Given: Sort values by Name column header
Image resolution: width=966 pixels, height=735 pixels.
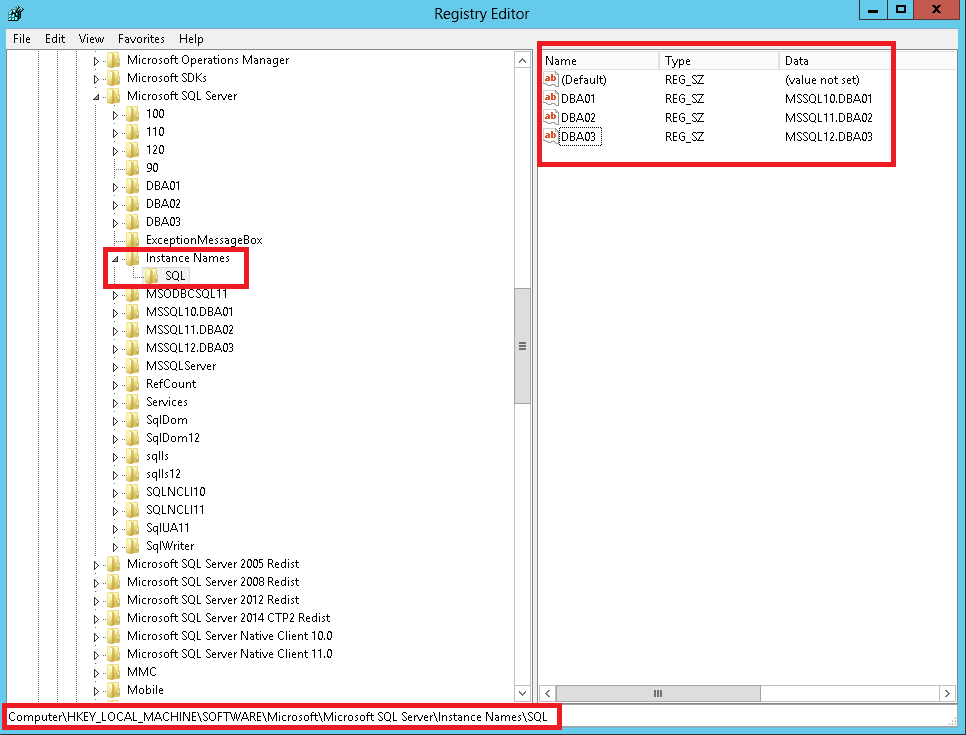Looking at the screenshot, I should coord(598,61).
